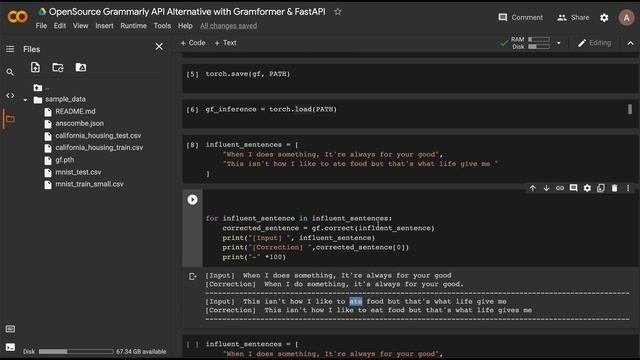
Task: Toggle the table of contents sidebar
Action: pos(10,49)
